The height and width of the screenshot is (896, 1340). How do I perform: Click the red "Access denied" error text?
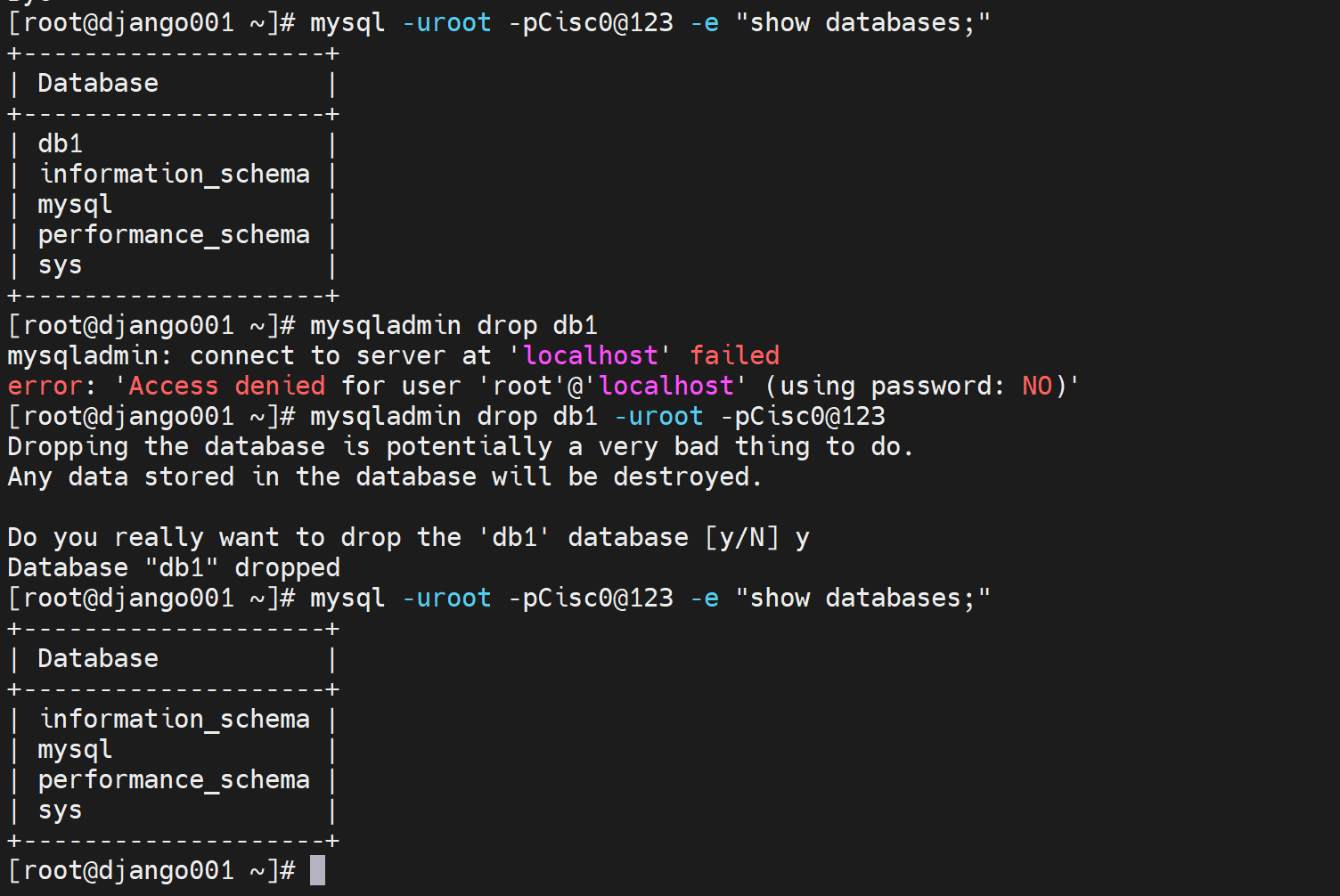tap(226, 386)
